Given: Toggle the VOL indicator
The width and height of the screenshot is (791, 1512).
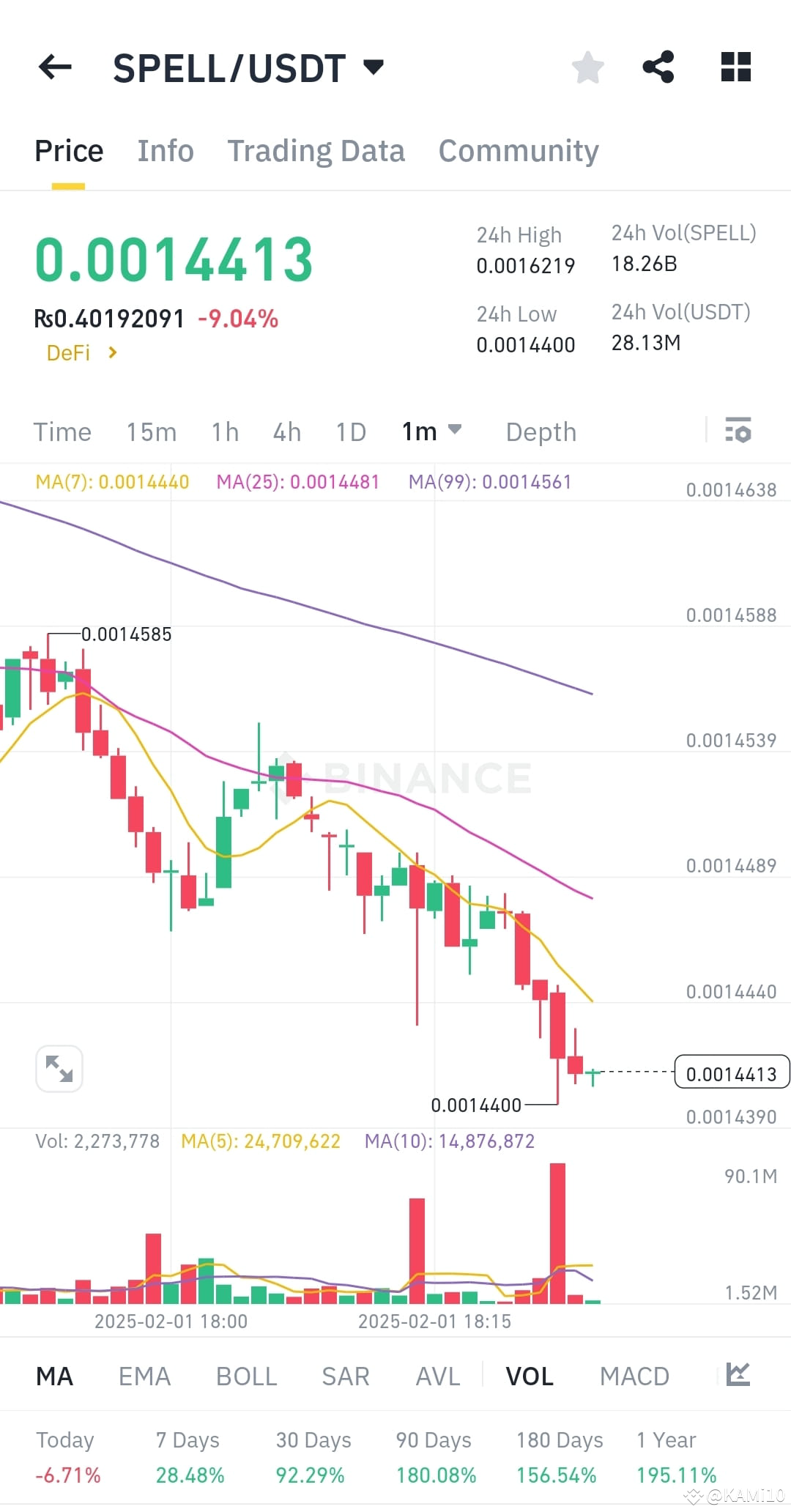Looking at the screenshot, I should tap(529, 1376).
